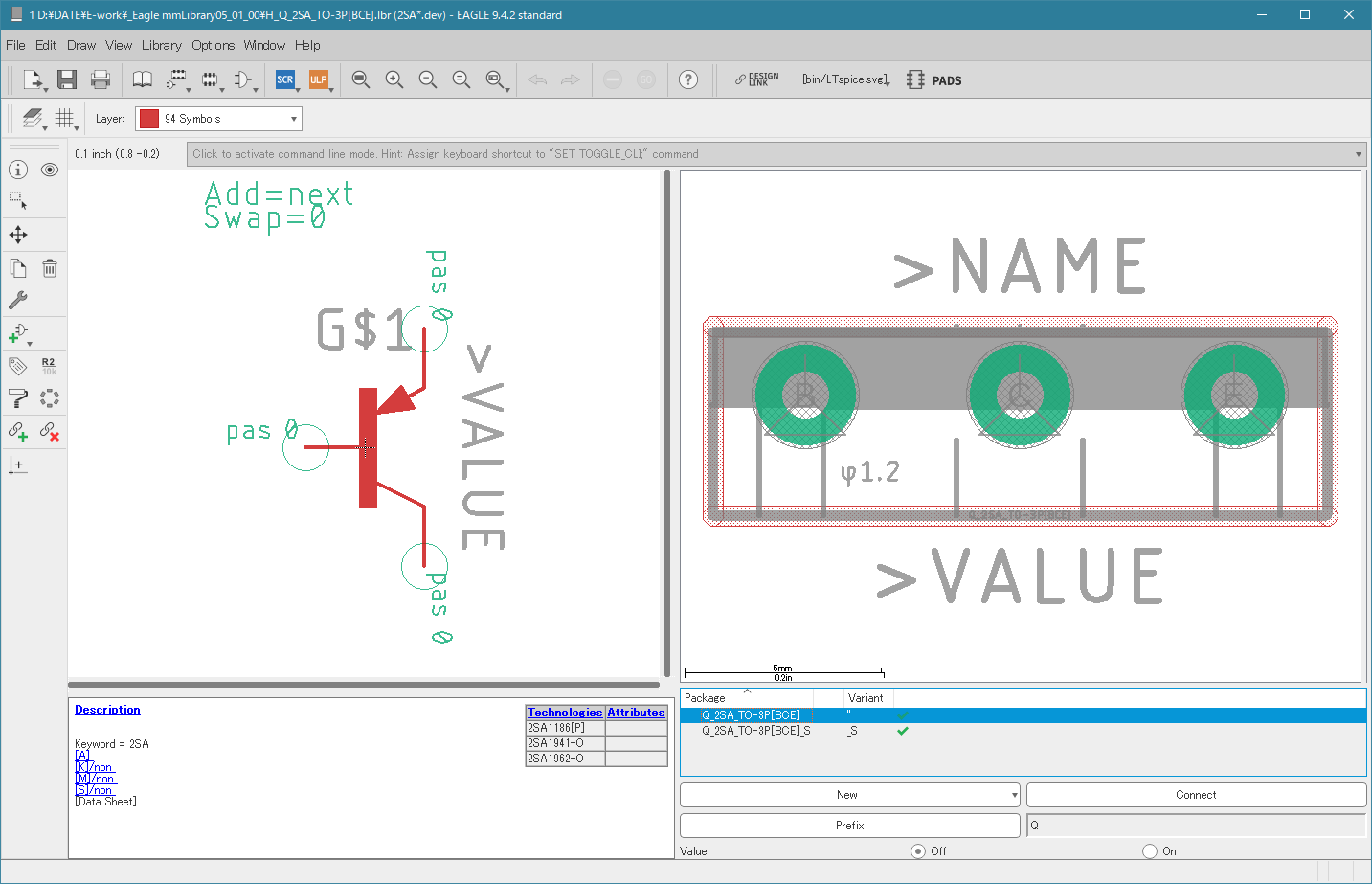Screen dimensions: 1372x884
Task: Select the Info tool
Action: tap(18, 170)
